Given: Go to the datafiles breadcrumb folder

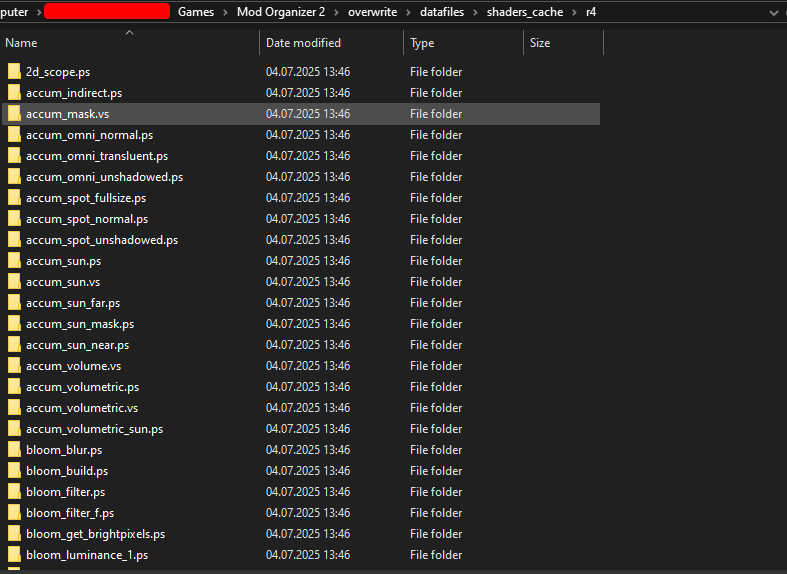Looking at the screenshot, I should [x=442, y=12].
